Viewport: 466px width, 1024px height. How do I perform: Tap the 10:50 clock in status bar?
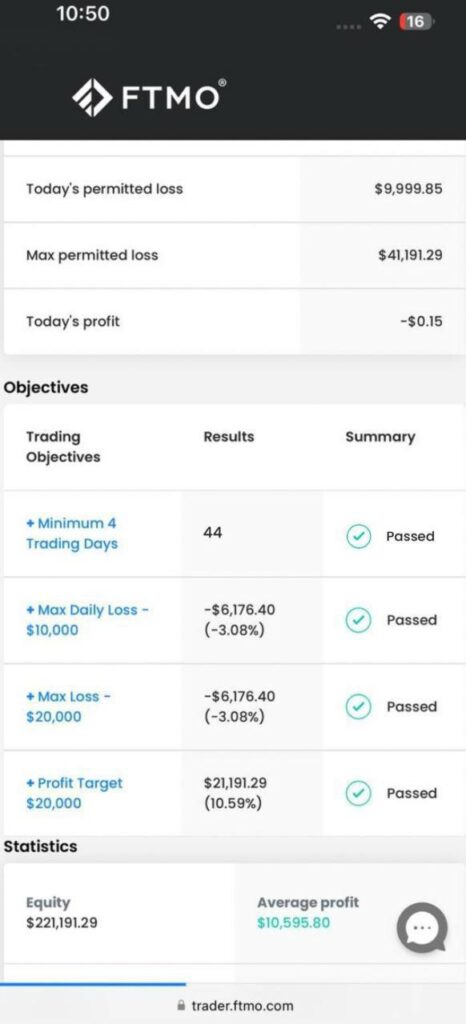tap(83, 14)
